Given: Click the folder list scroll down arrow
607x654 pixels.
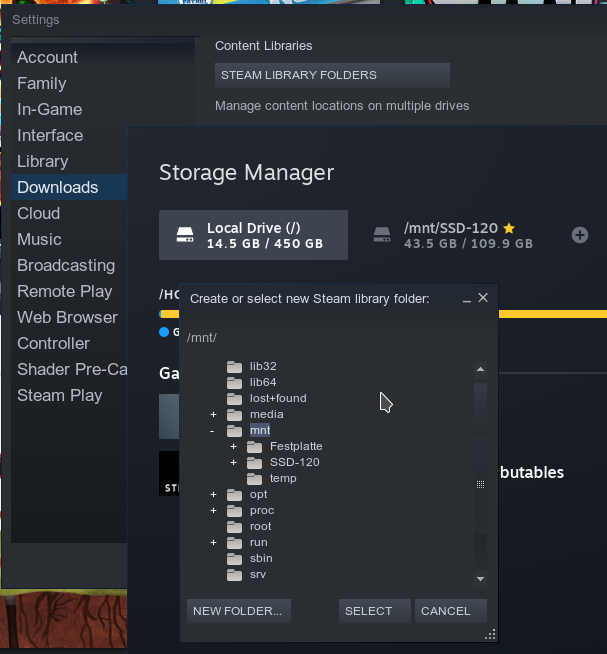Looking at the screenshot, I should [x=480, y=579].
